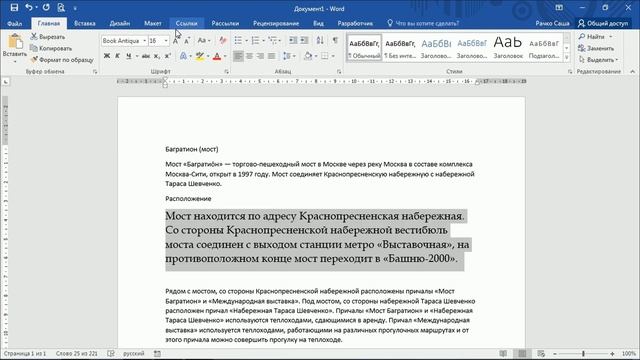Viewport: 640px width, 360px height.
Task: Open Общий доступ sharing
Action: [603, 23]
